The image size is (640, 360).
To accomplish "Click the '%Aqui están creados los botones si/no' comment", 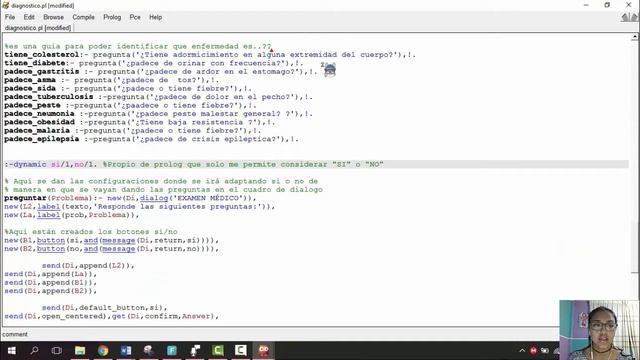I will 91,231.
